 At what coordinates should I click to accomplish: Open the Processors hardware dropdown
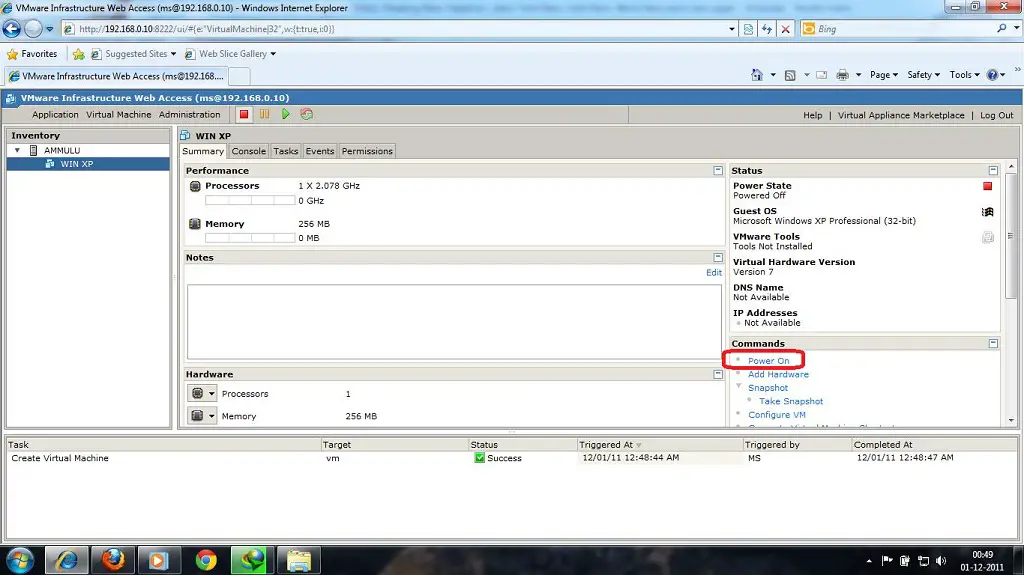pyautogui.click(x=202, y=393)
